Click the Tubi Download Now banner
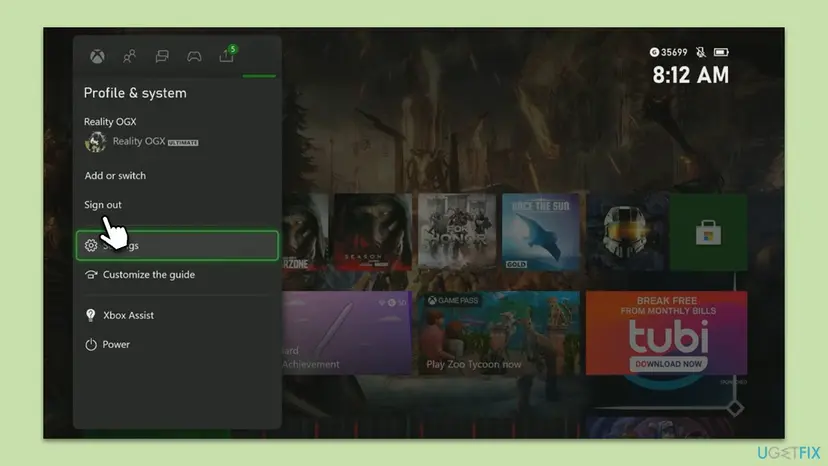The width and height of the screenshot is (828, 466). [x=666, y=333]
